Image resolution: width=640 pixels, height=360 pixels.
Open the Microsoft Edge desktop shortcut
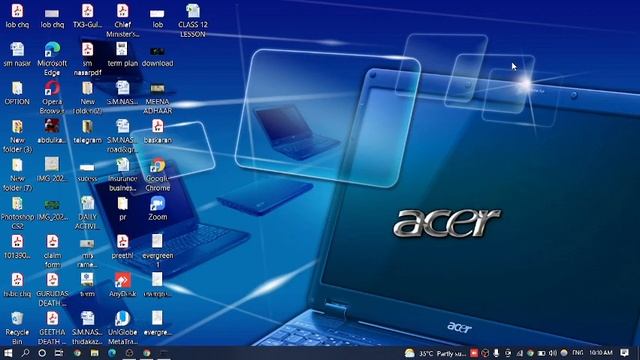(52, 58)
